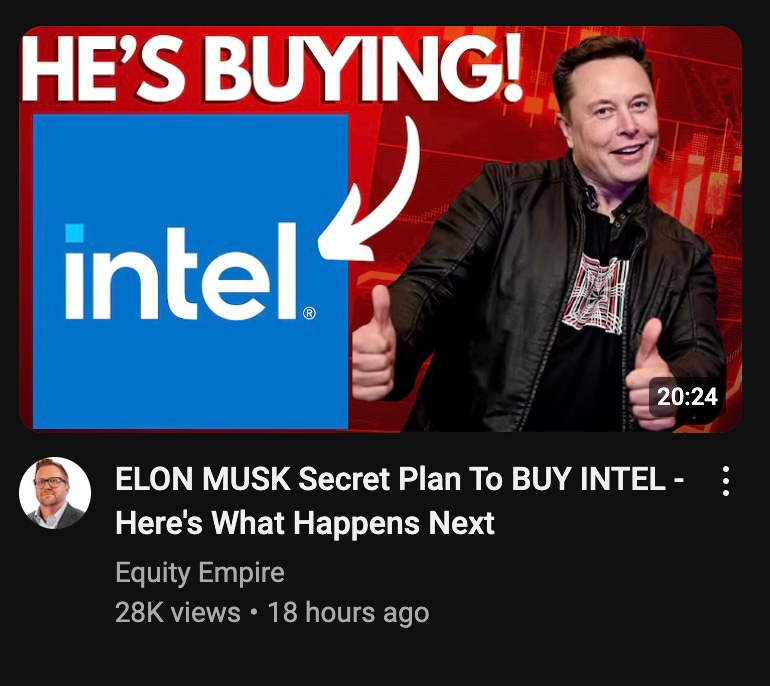Viewport: 770px width, 686px height.
Task: Click the Here's What Happens Next title line
Action: click(x=305, y=522)
